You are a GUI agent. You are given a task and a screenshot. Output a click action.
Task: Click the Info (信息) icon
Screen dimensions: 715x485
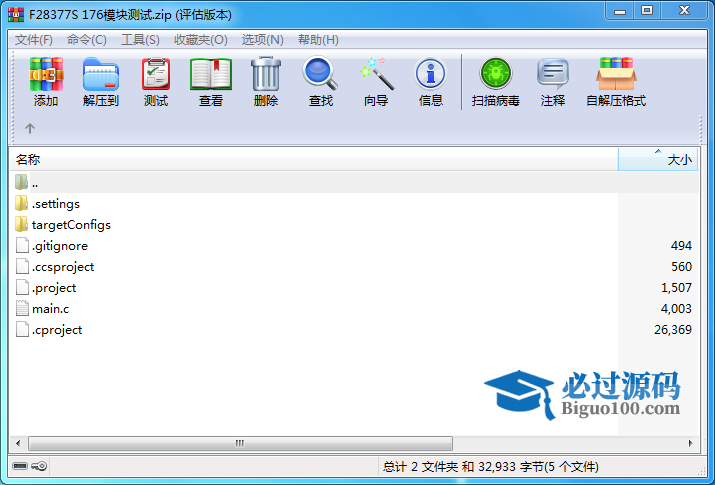click(430, 81)
